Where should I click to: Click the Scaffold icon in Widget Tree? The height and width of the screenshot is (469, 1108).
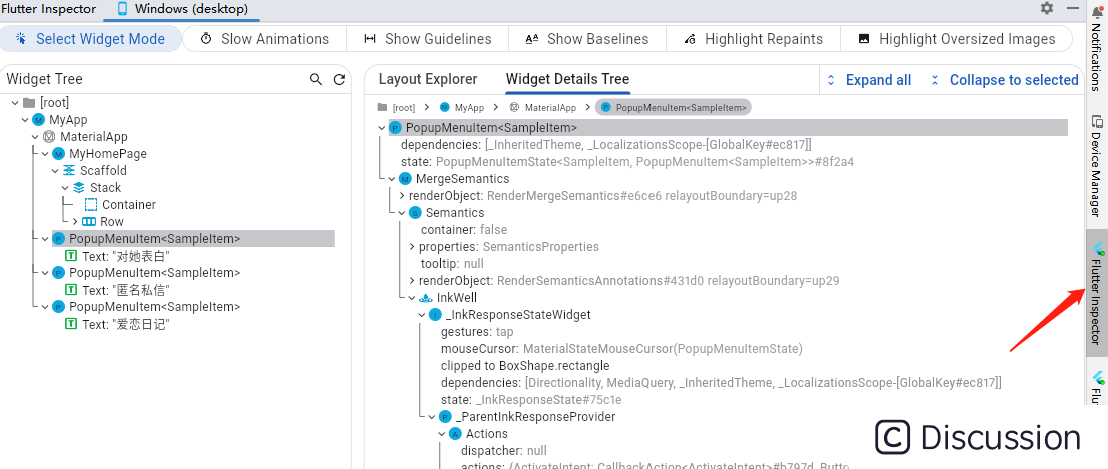pyautogui.click(x=69, y=170)
